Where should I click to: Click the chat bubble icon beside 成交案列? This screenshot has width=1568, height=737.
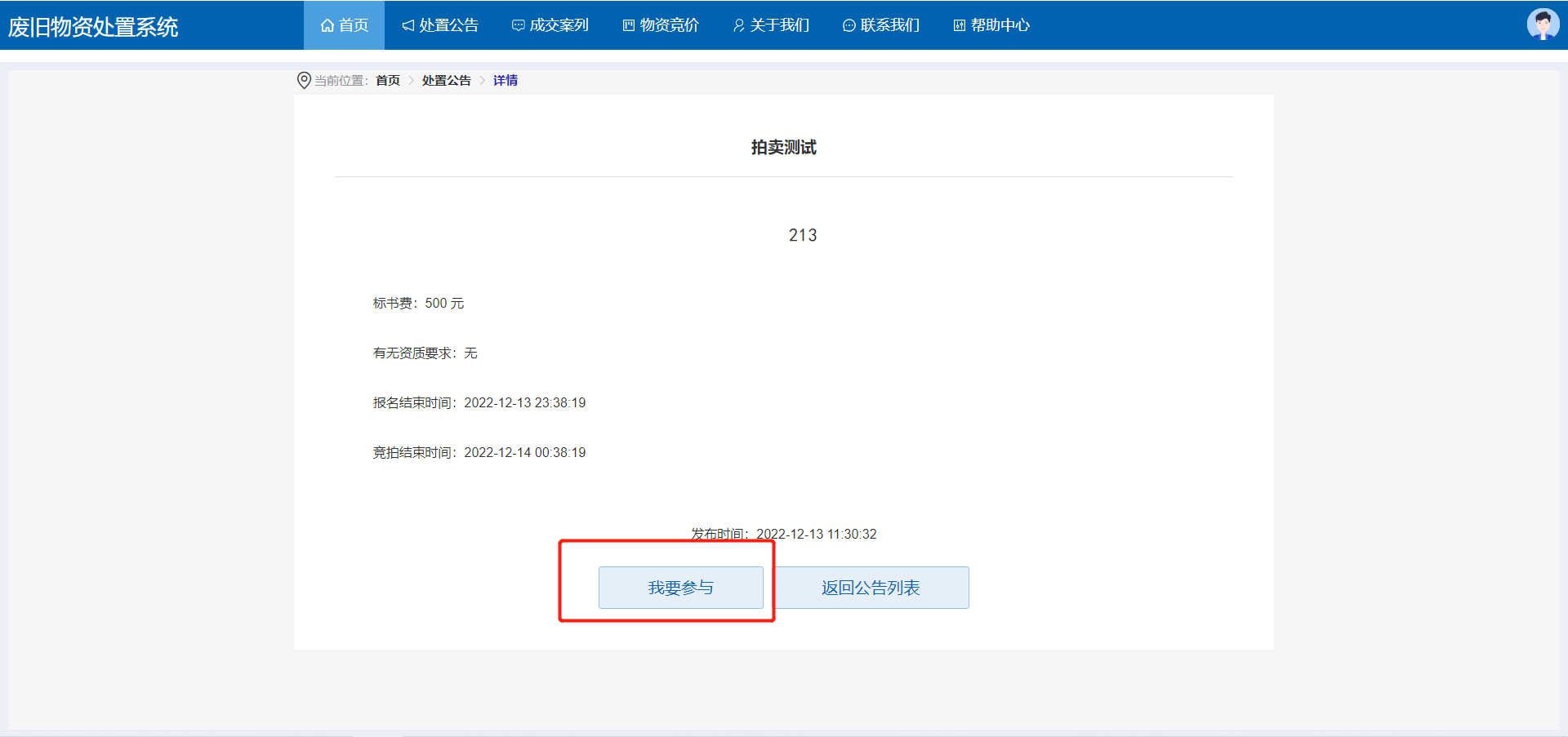point(518,25)
